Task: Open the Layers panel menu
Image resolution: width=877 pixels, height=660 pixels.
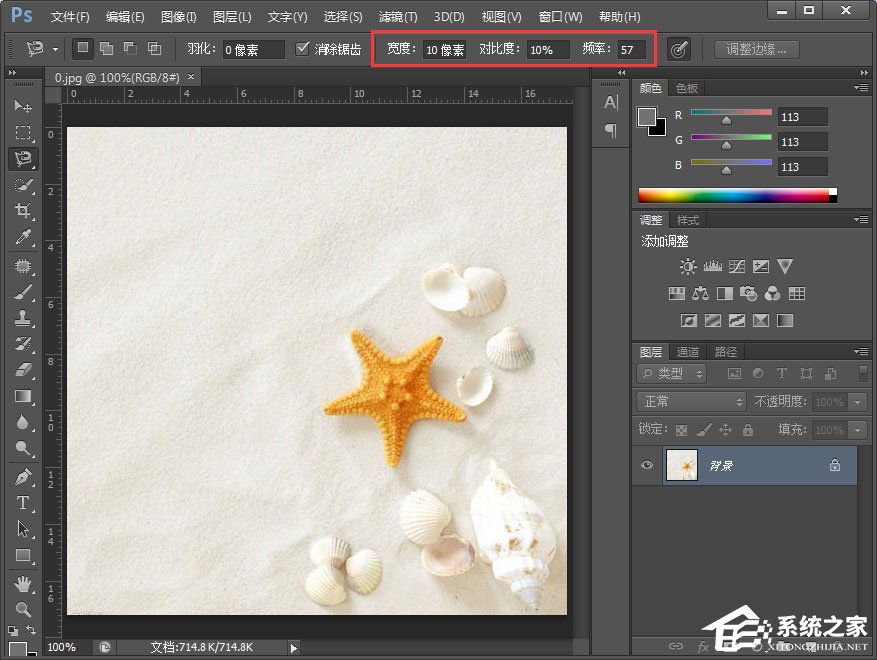Action: coord(861,351)
